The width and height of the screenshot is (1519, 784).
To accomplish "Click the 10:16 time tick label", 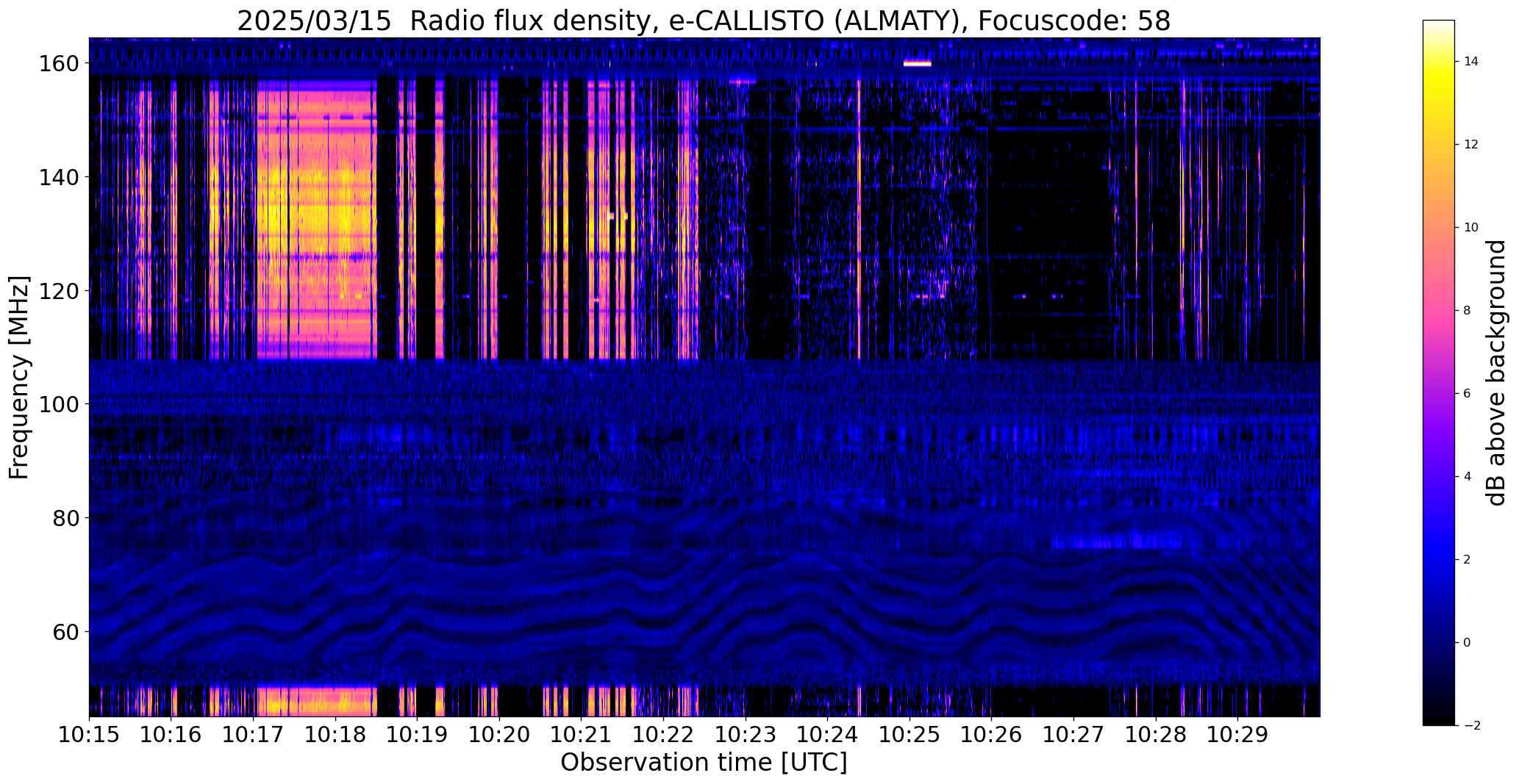I will (171, 734).
